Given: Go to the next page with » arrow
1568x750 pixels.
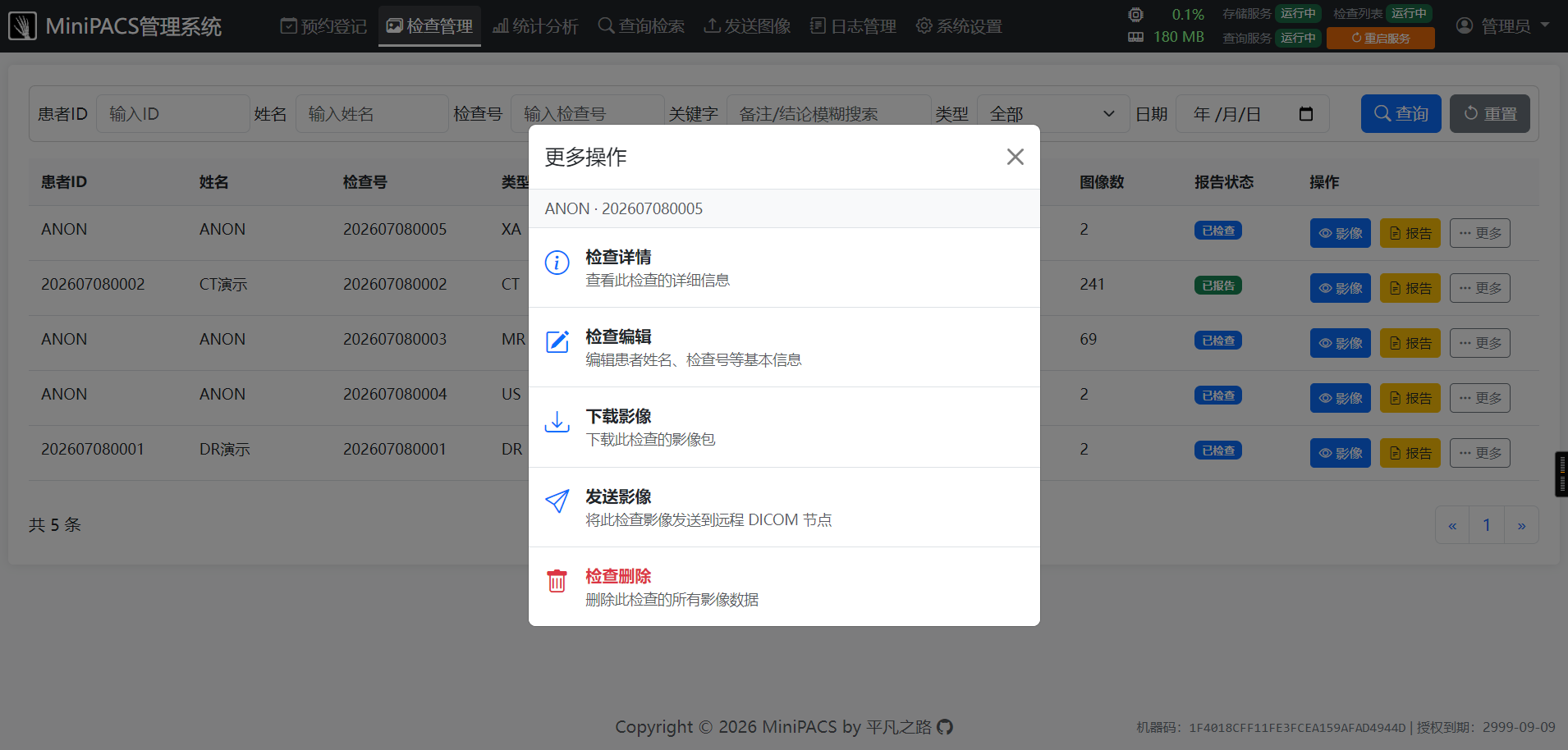Looking at the screenshot, I should (x=1521, y=525).
